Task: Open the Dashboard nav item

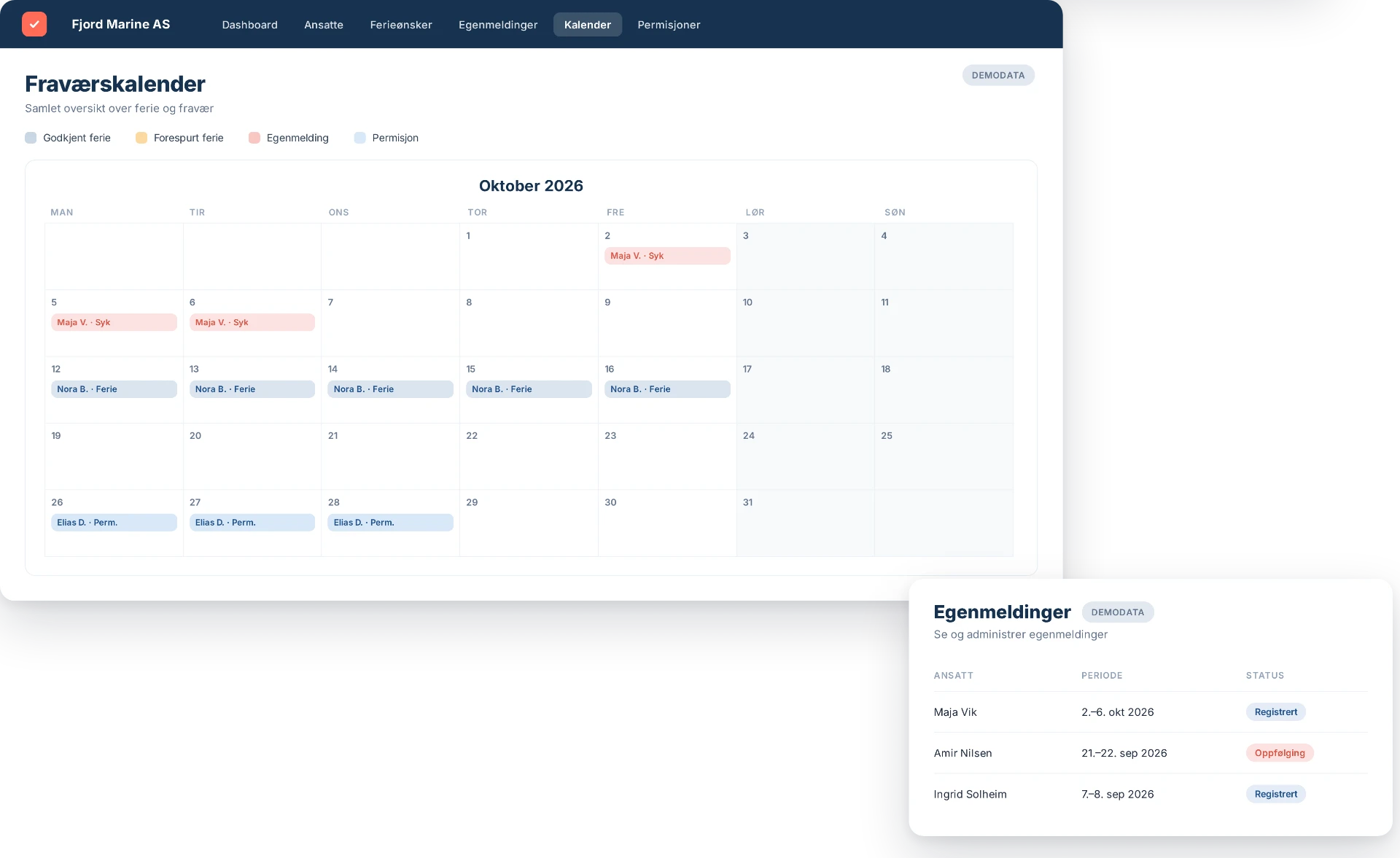Action: point(249,25)
